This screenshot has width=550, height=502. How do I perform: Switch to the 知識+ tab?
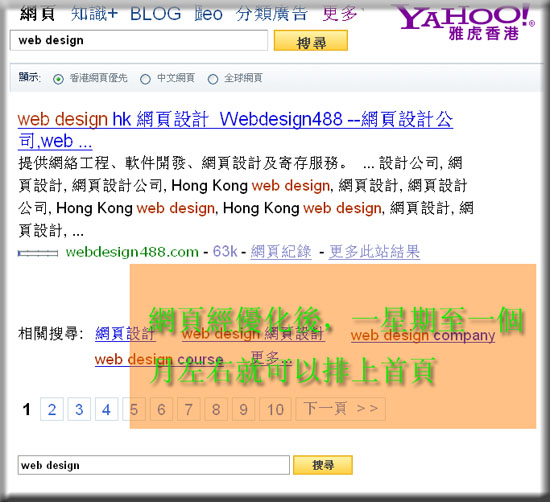pos(94,14)
